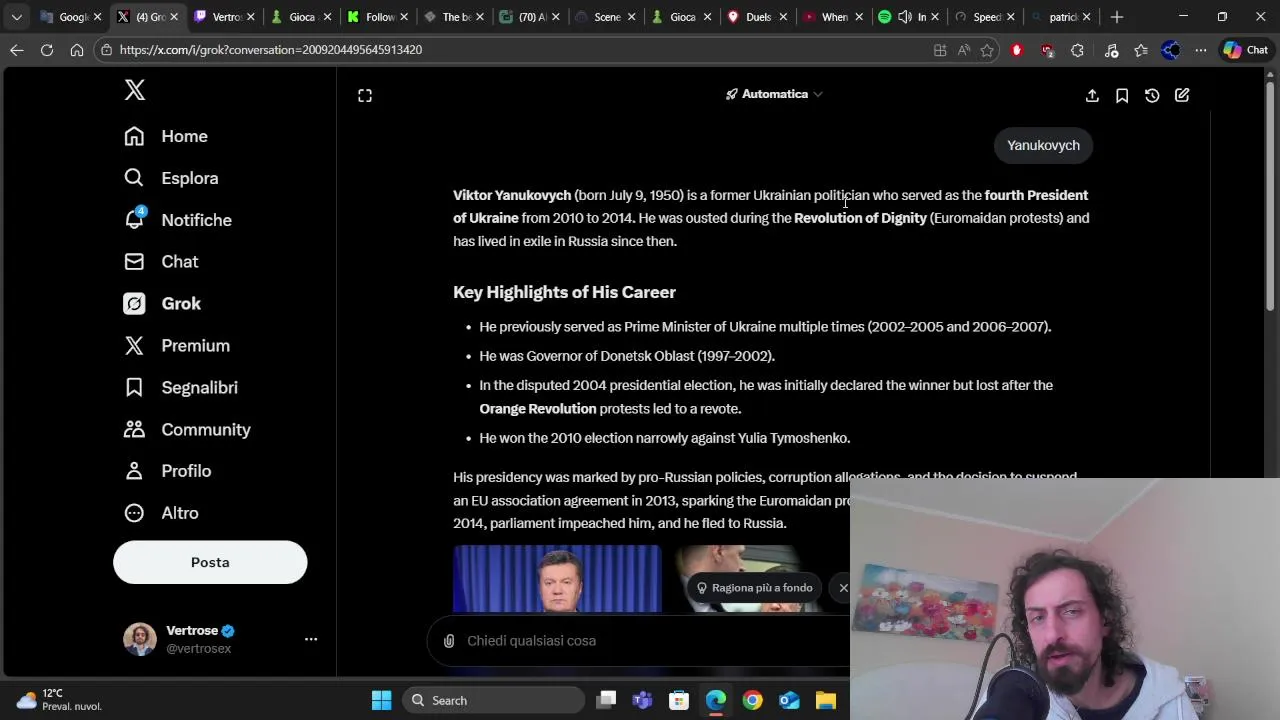The image size is (1280, 720).
Task: Open Esplora search page
Action: pos(171,178)
